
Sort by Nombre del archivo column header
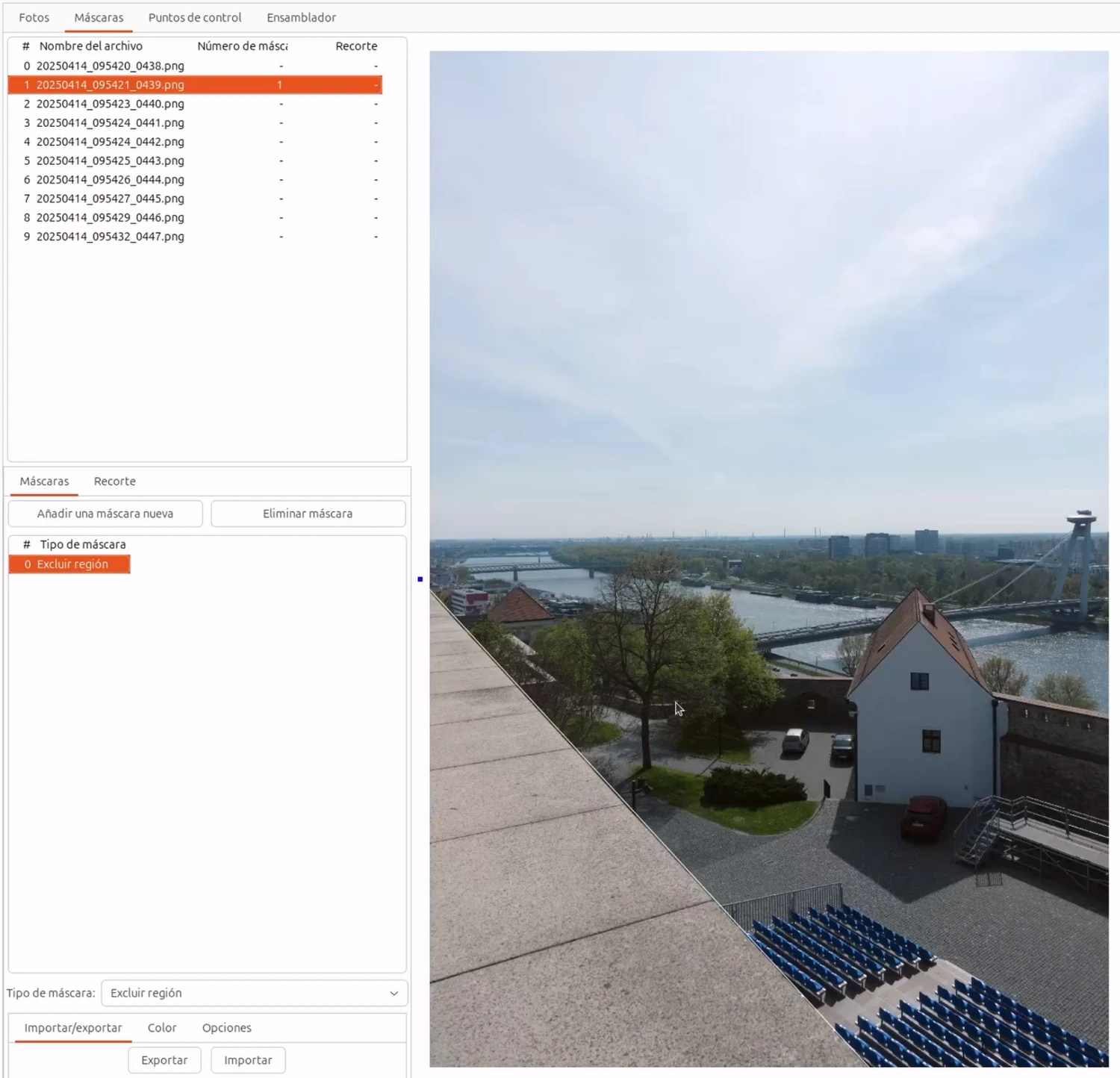(90, 46)
